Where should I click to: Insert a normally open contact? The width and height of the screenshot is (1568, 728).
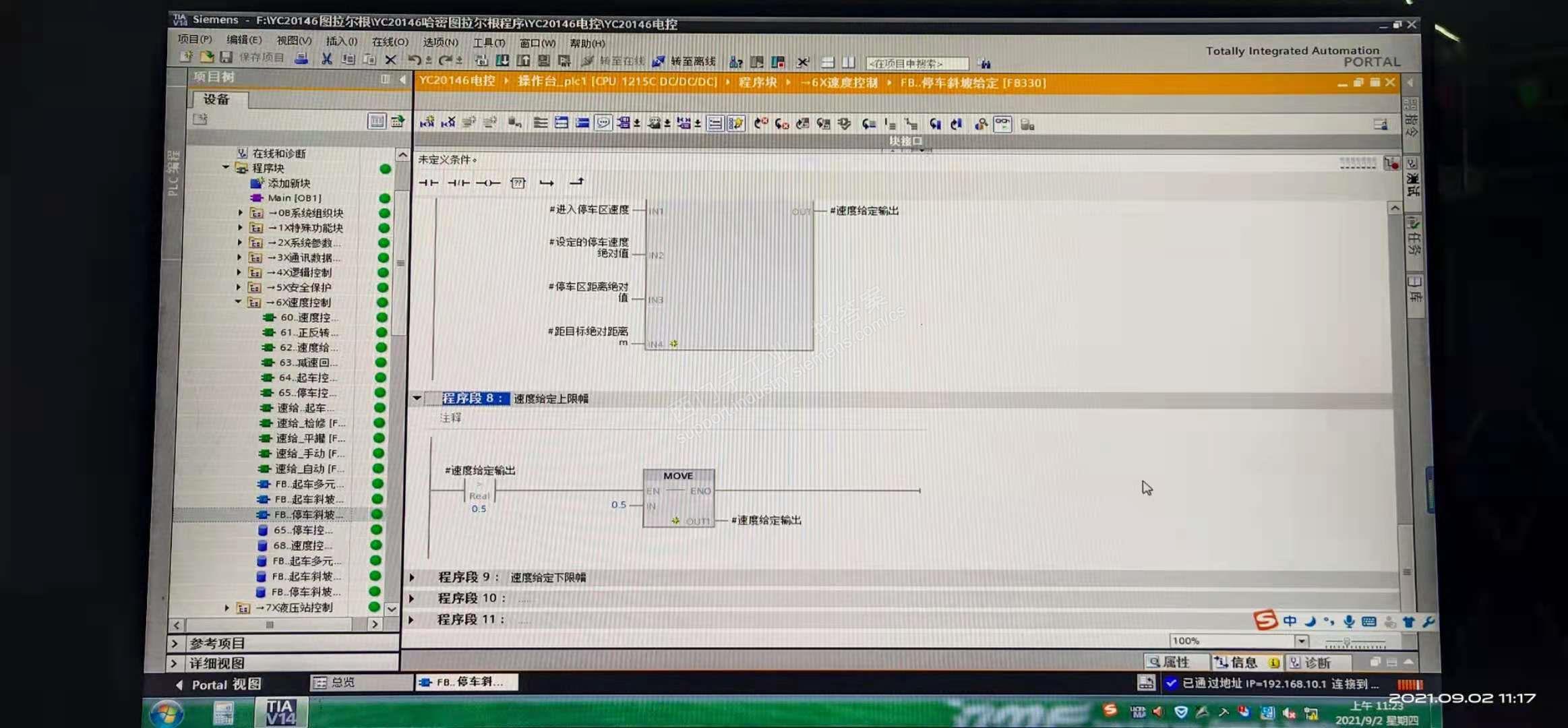[429, 183]
